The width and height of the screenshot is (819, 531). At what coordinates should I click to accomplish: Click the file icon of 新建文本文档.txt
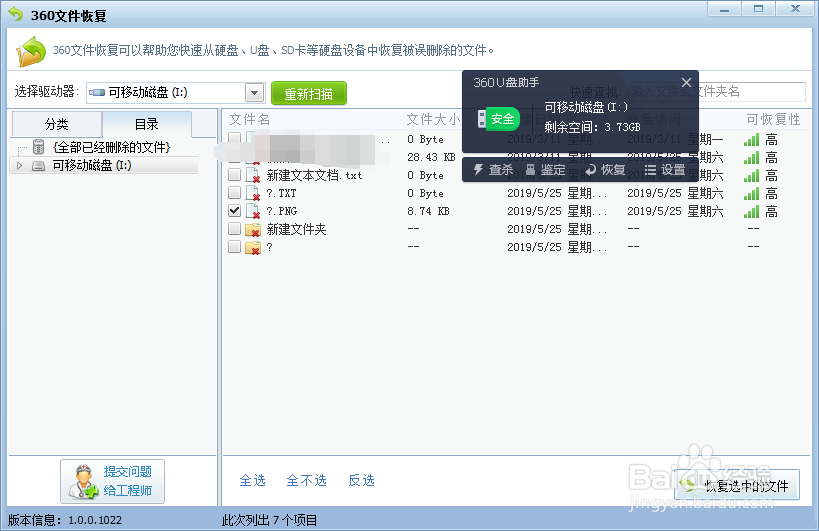pos(253,175)
